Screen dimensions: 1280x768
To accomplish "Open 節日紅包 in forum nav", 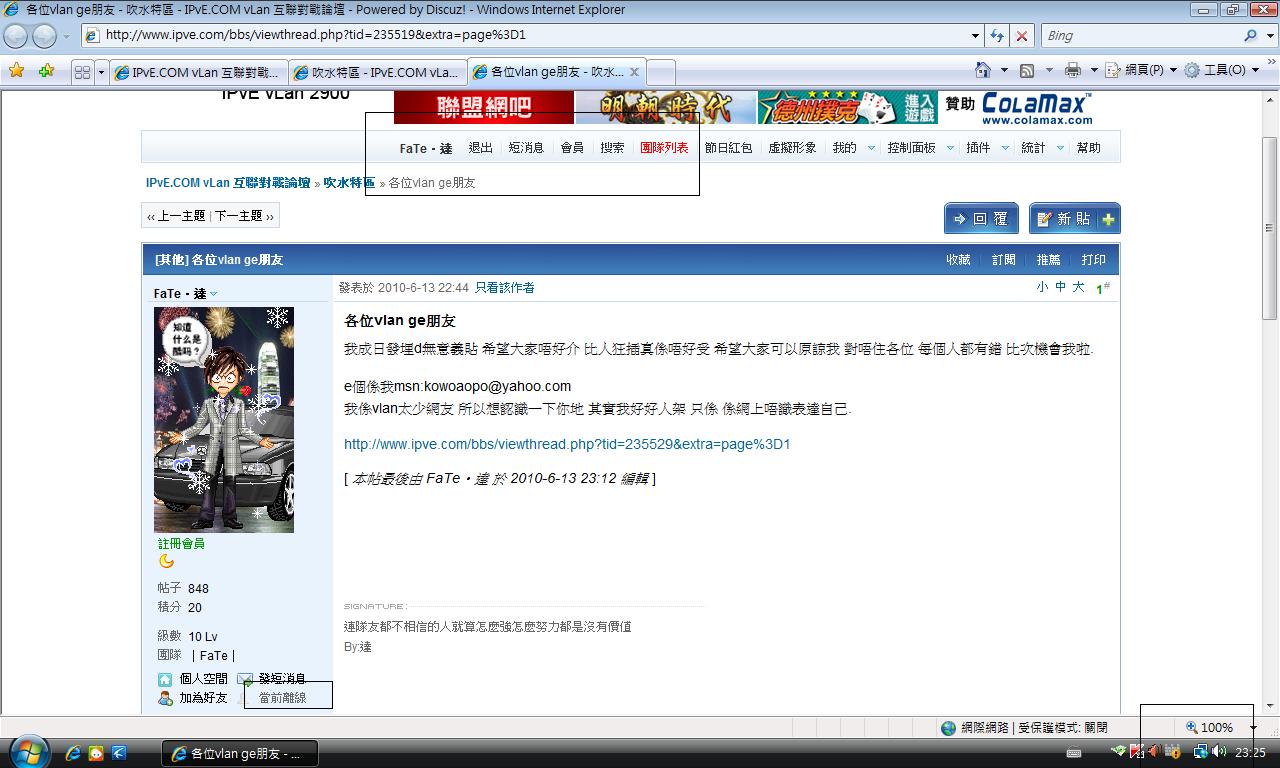I will pyautogui.click(x=728, y=148).
